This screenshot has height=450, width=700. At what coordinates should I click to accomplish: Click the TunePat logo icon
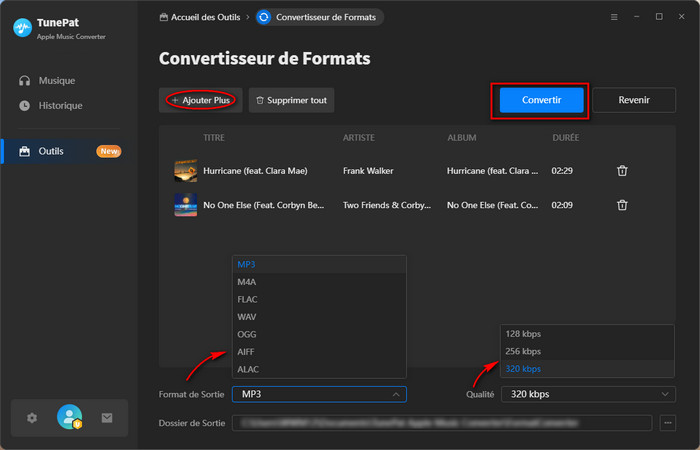click(x=22, y=28)
